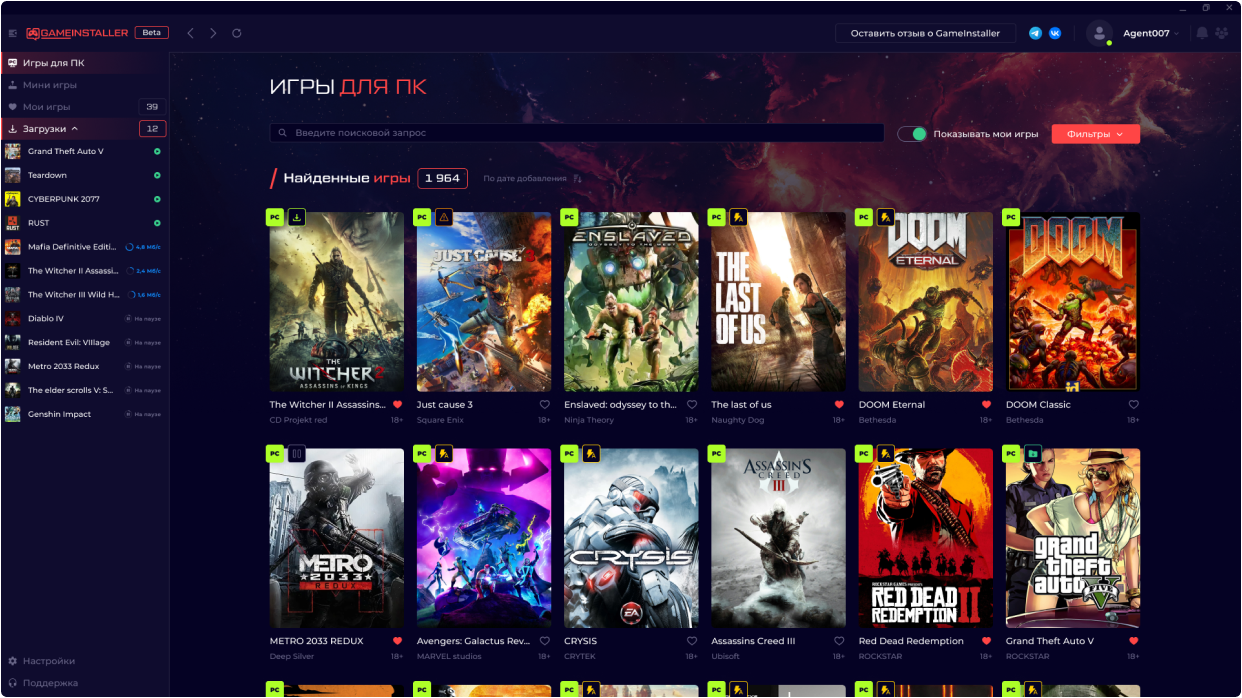This screenshot has height=698, width=1242.
Task: Expand the Agent007 account menu
Action: point(1150,33)
